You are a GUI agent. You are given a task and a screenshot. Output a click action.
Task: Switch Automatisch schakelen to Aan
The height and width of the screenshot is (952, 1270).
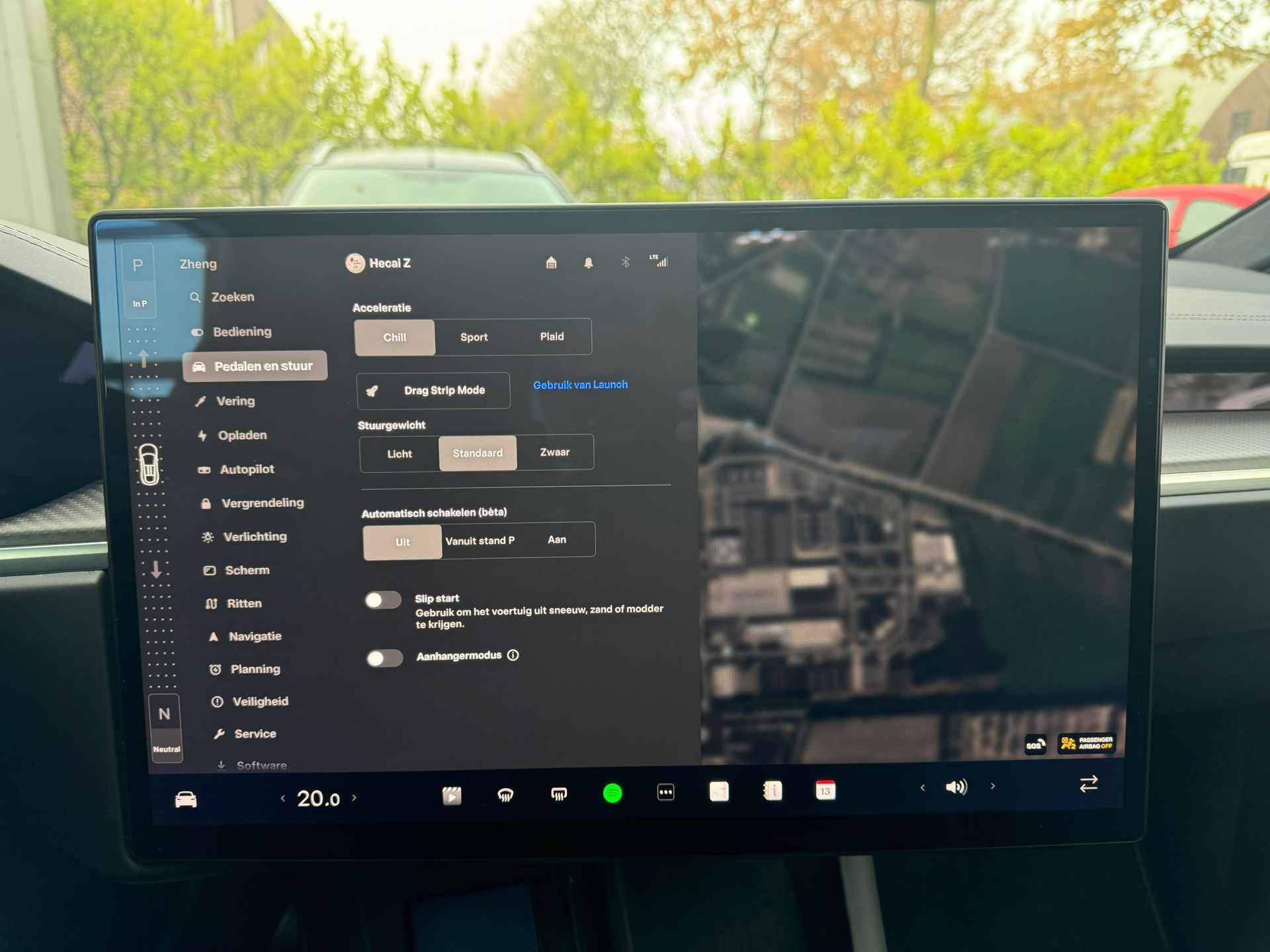click(556, 540)
